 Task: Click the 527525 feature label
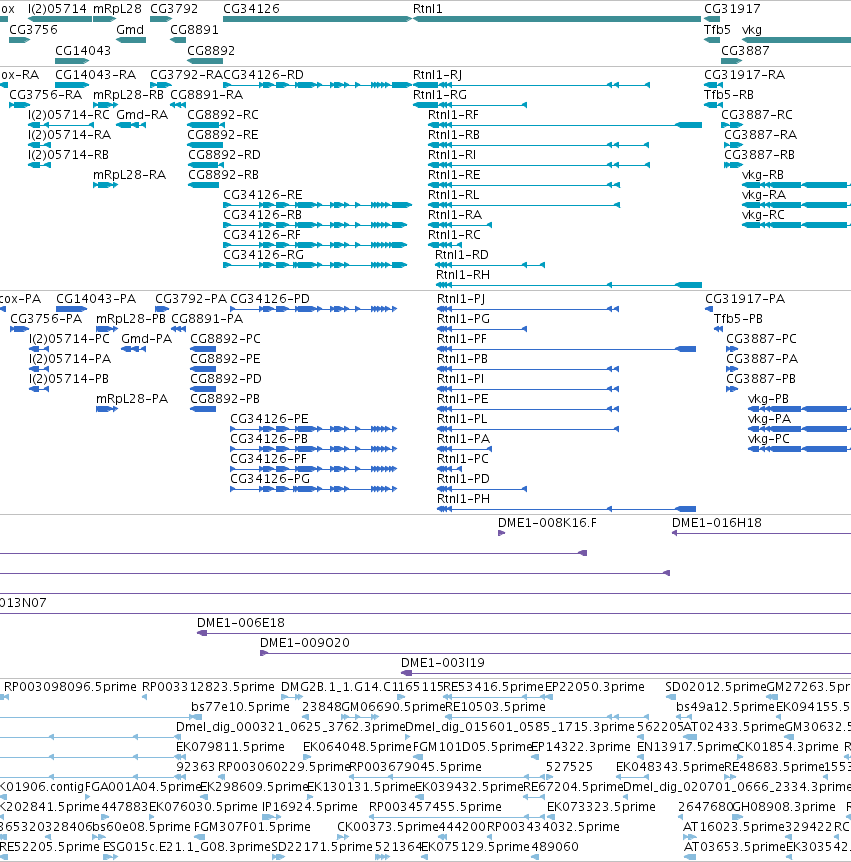pyautogui.click(x=569, y=767)
